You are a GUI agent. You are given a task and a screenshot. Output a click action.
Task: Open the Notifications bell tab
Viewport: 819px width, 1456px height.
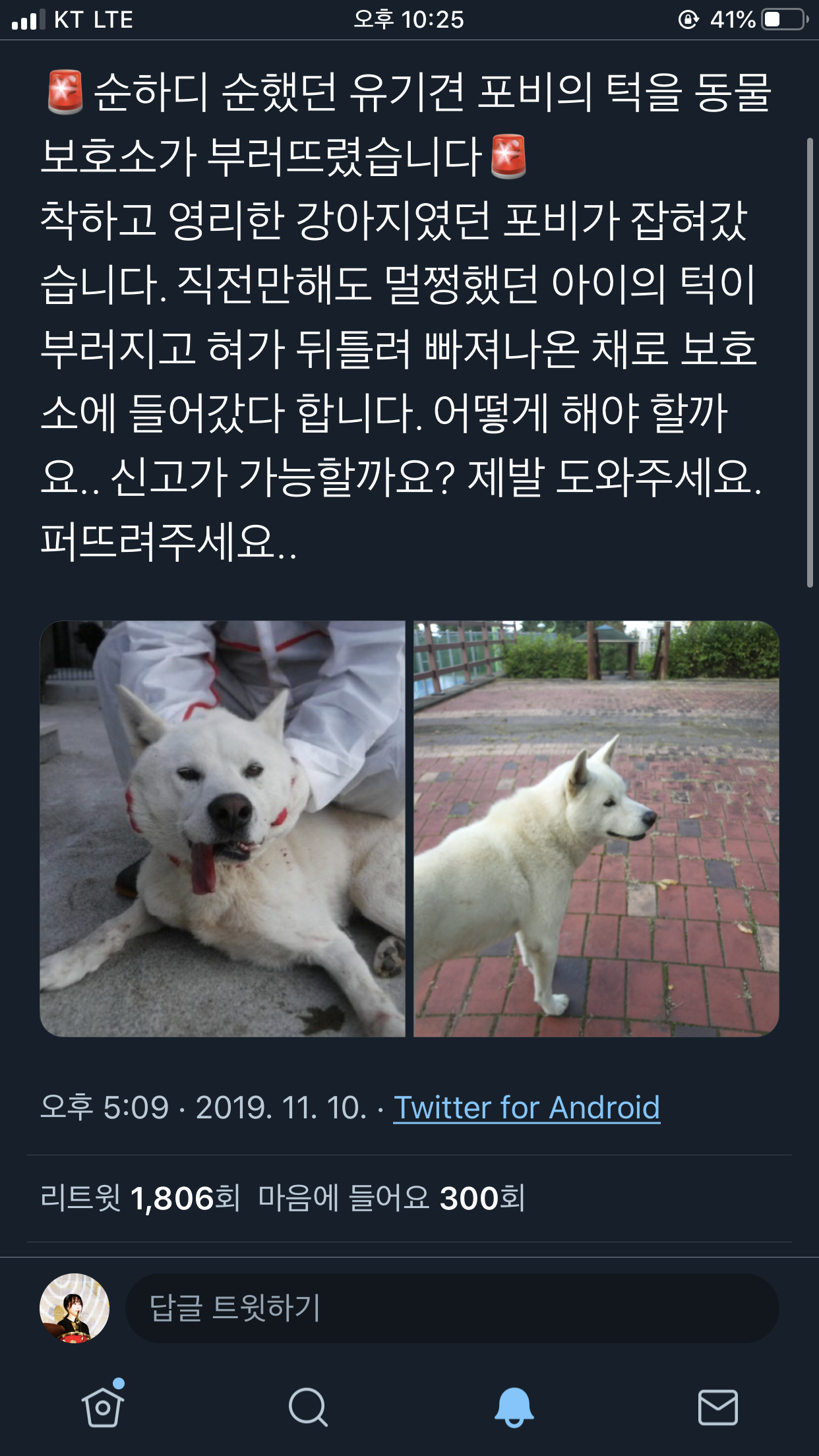point(514,1407)
